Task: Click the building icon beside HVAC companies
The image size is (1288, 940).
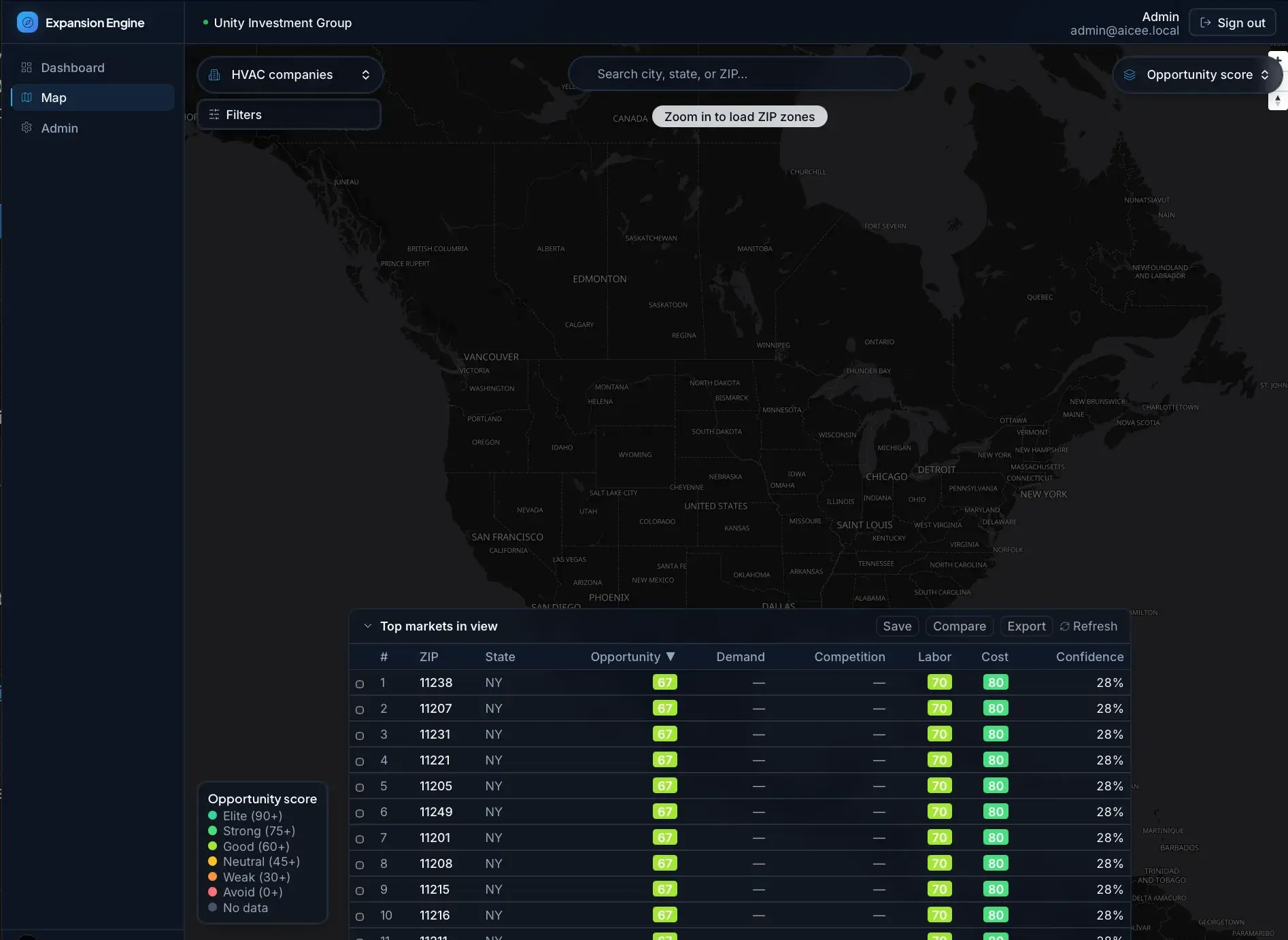Action: click(214, 75)
